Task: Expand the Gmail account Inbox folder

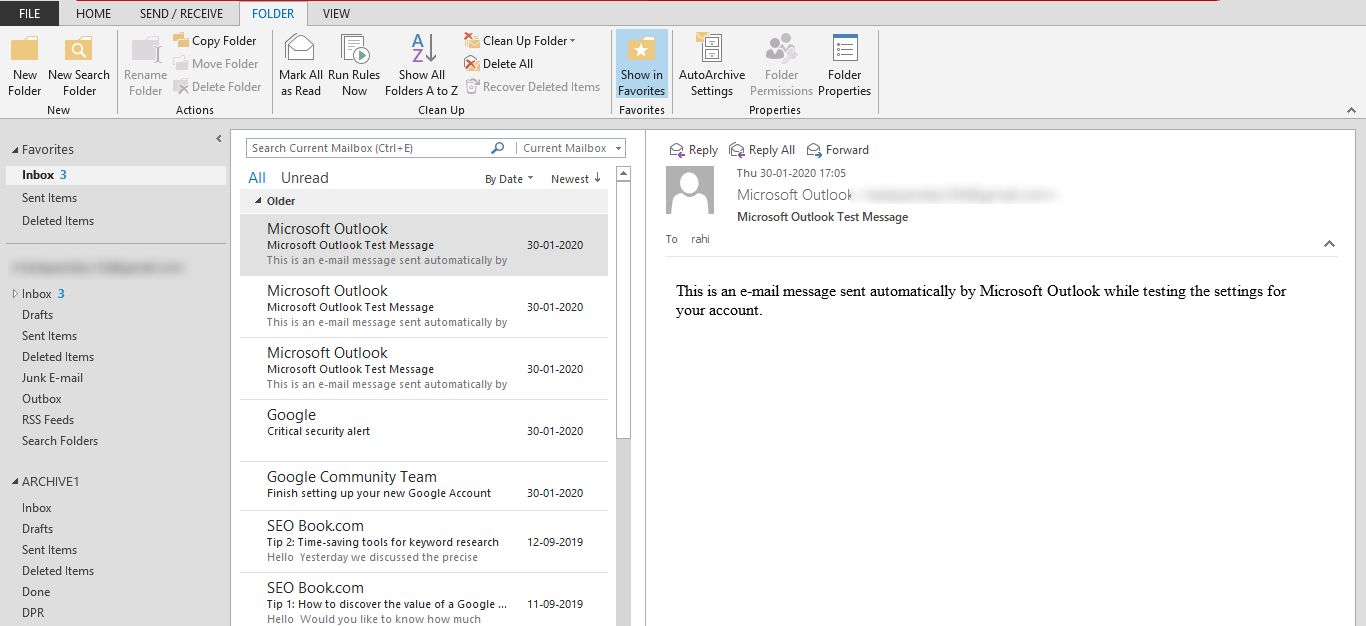Action: (x=15, y=294)
